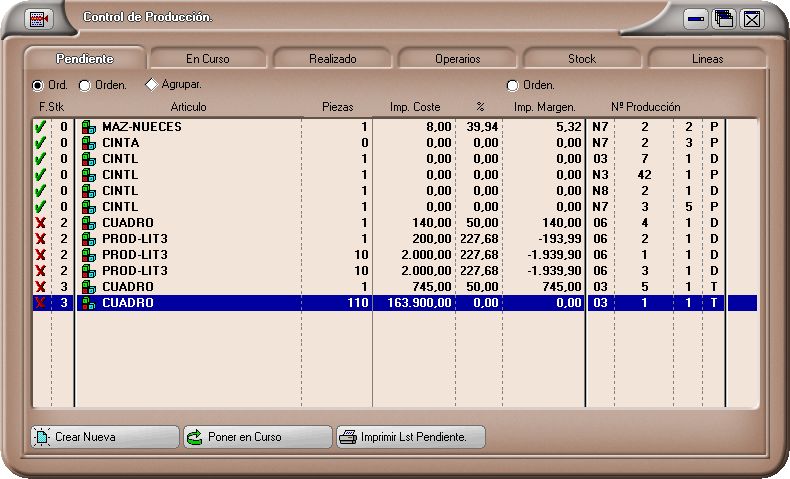Click the new document icon on Crear Nueva
Screen dimensions: 790x479
[x=42, y=437]
